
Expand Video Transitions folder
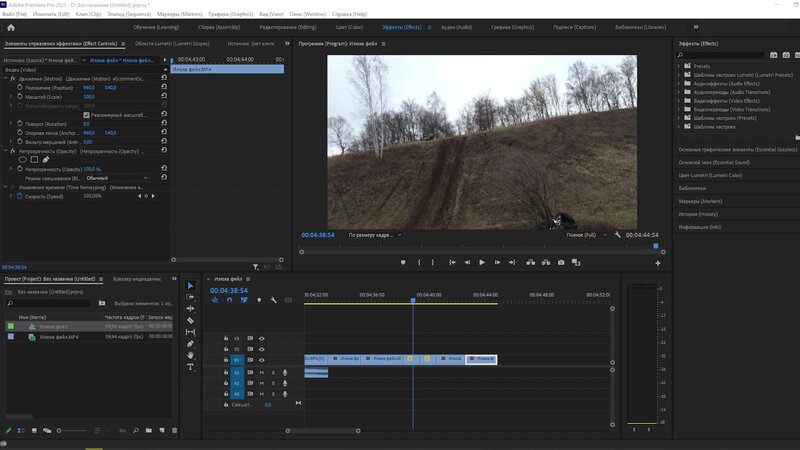(x=679, y=110)
